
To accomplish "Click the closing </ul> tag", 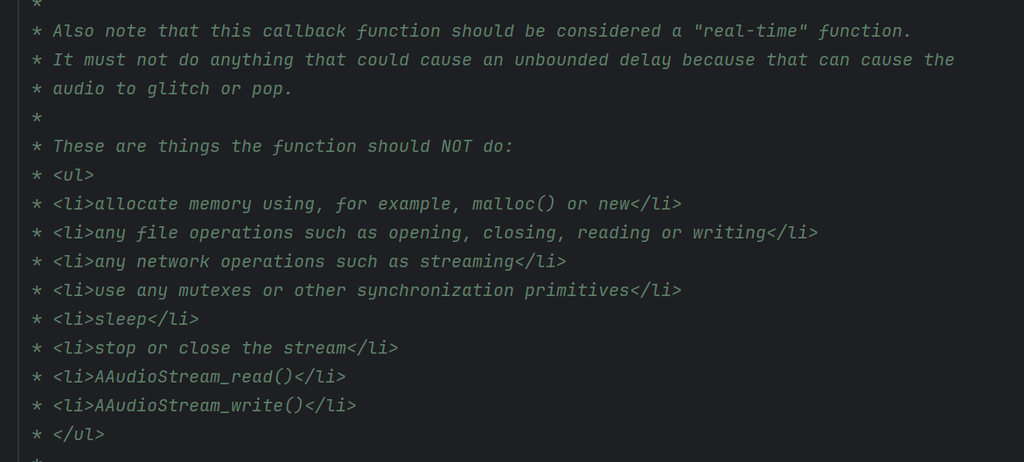I will coord(78,435).
